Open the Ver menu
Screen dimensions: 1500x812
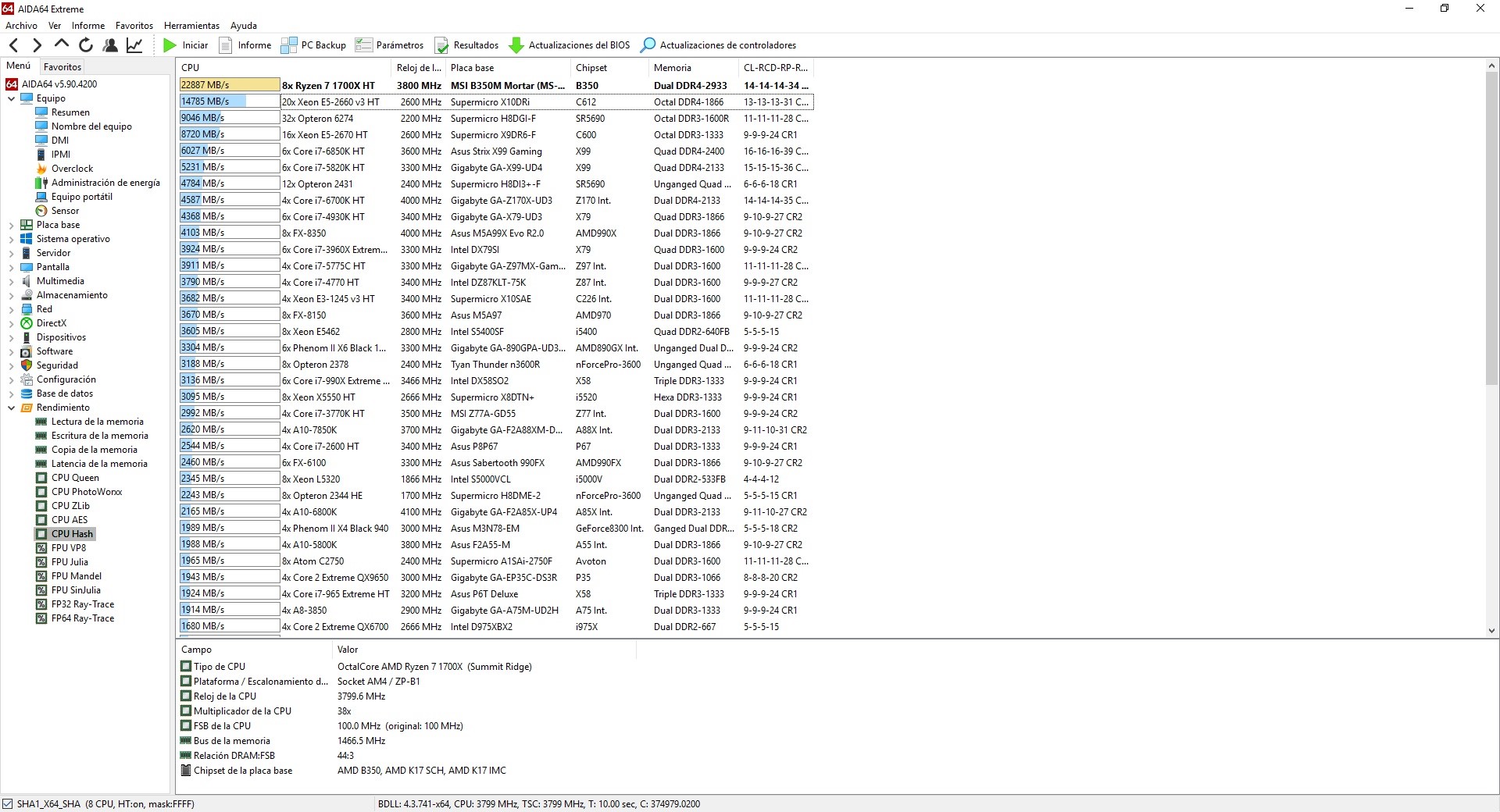pyautogui.click(x=55, y=26)
